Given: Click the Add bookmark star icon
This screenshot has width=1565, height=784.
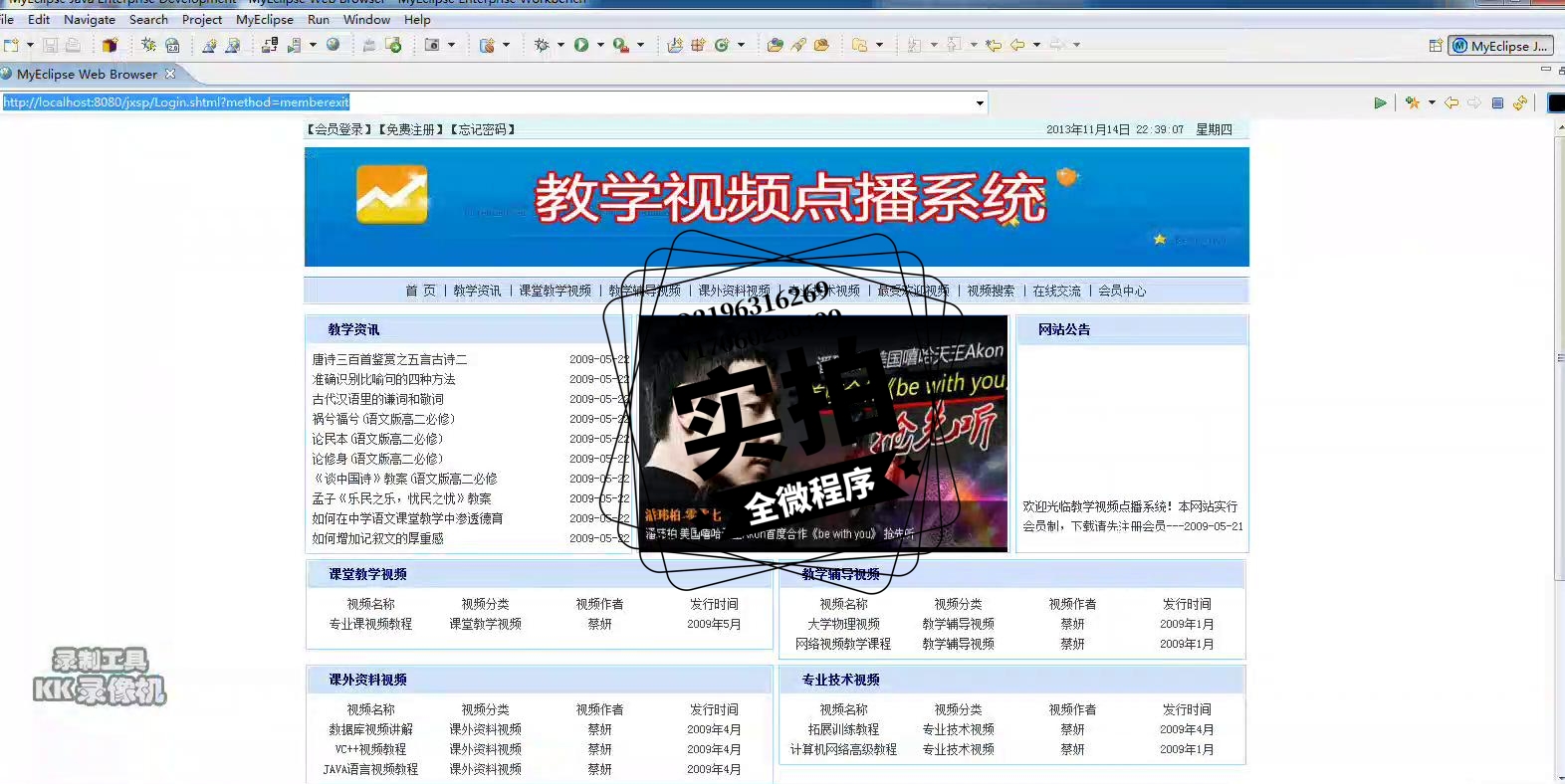Looking at the screenshot, I should (1413, 102).
